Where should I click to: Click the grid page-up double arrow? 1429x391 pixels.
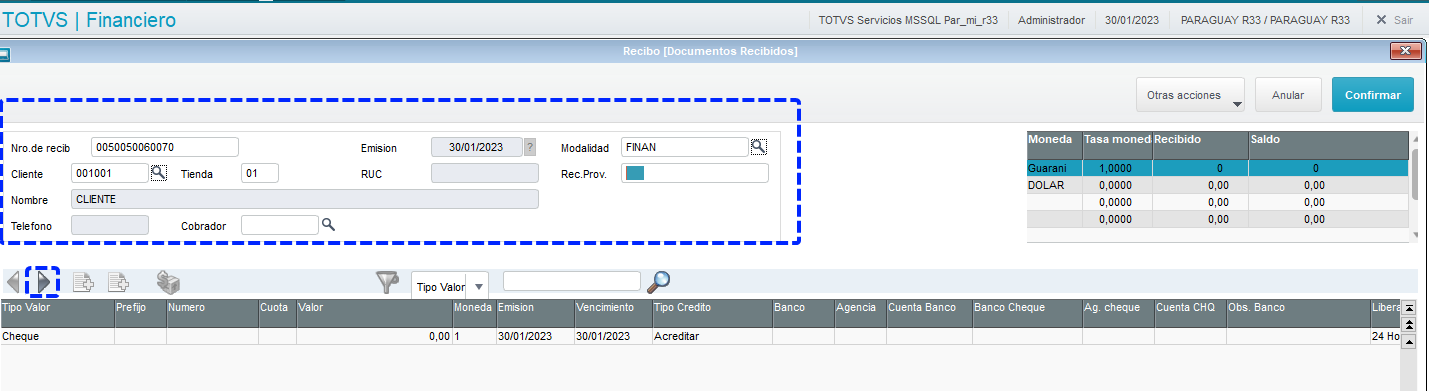[x=1410, y=325]
